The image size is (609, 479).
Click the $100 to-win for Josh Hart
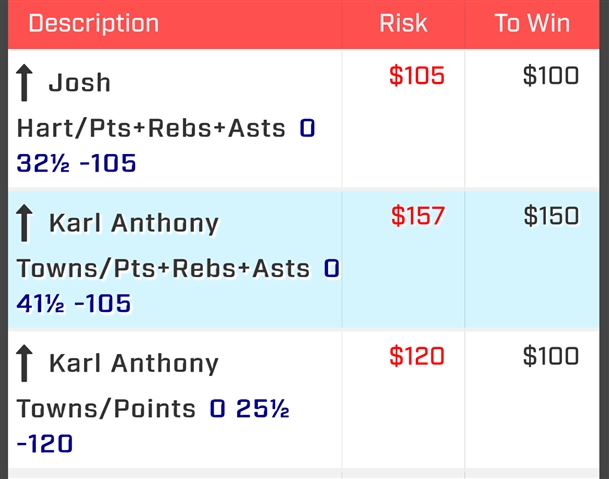(551, 75)
